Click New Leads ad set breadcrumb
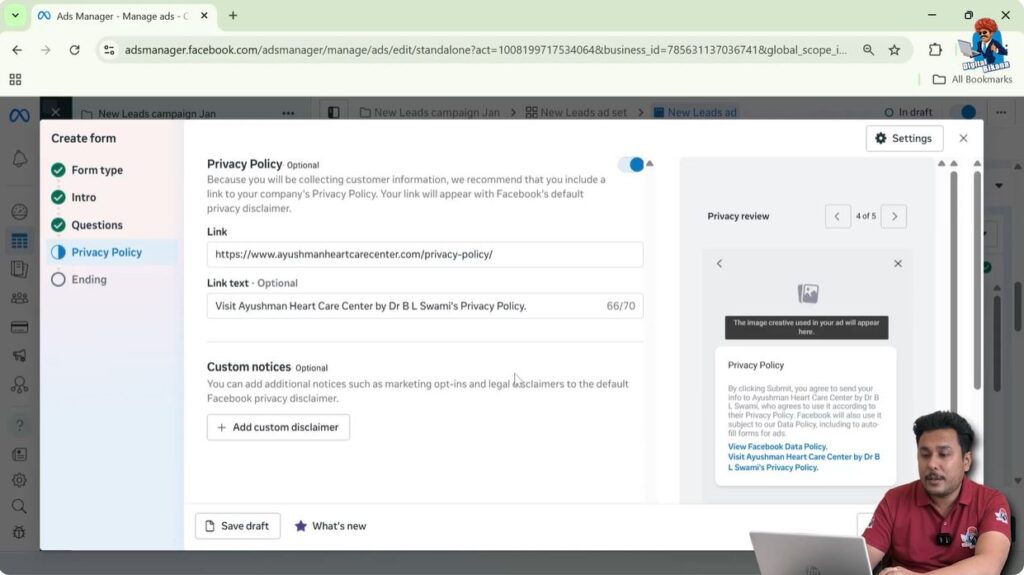This screenshot has width=1024, height=575. pyautogui.click(x=576, y=112)
